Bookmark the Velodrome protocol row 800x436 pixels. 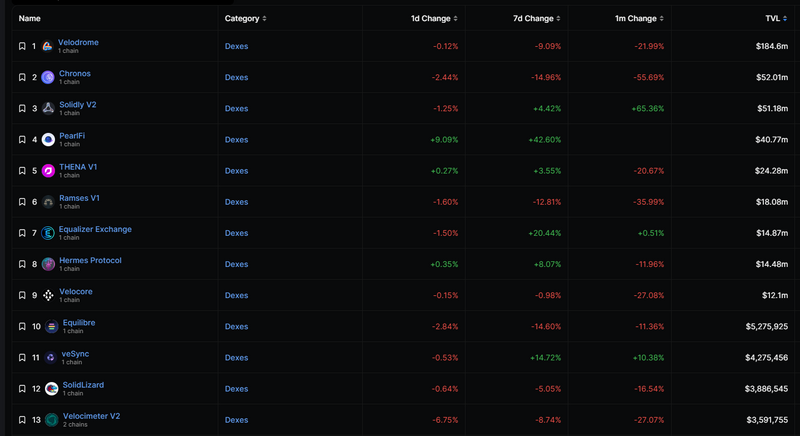(22, 46)
